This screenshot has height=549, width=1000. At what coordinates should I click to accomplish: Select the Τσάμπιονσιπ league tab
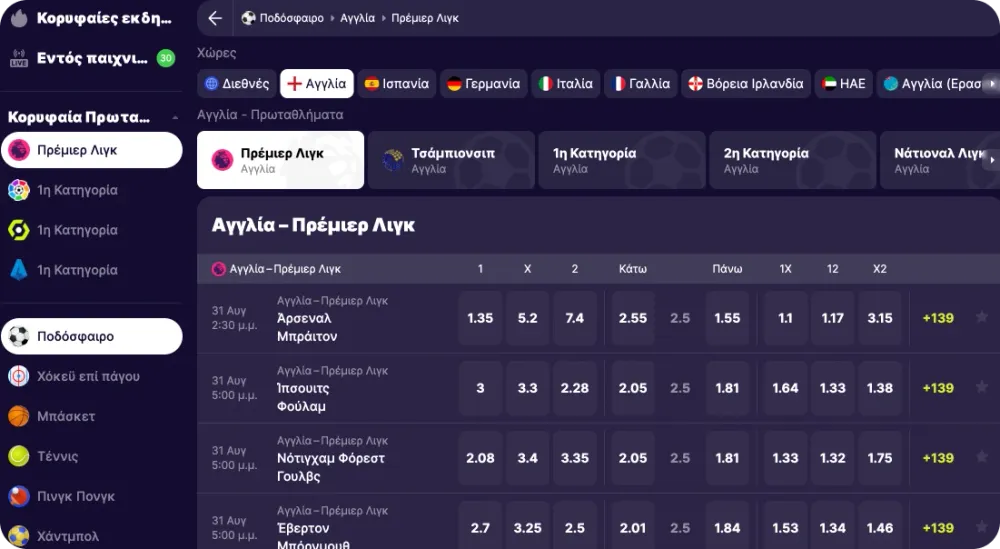coord(452,160)
